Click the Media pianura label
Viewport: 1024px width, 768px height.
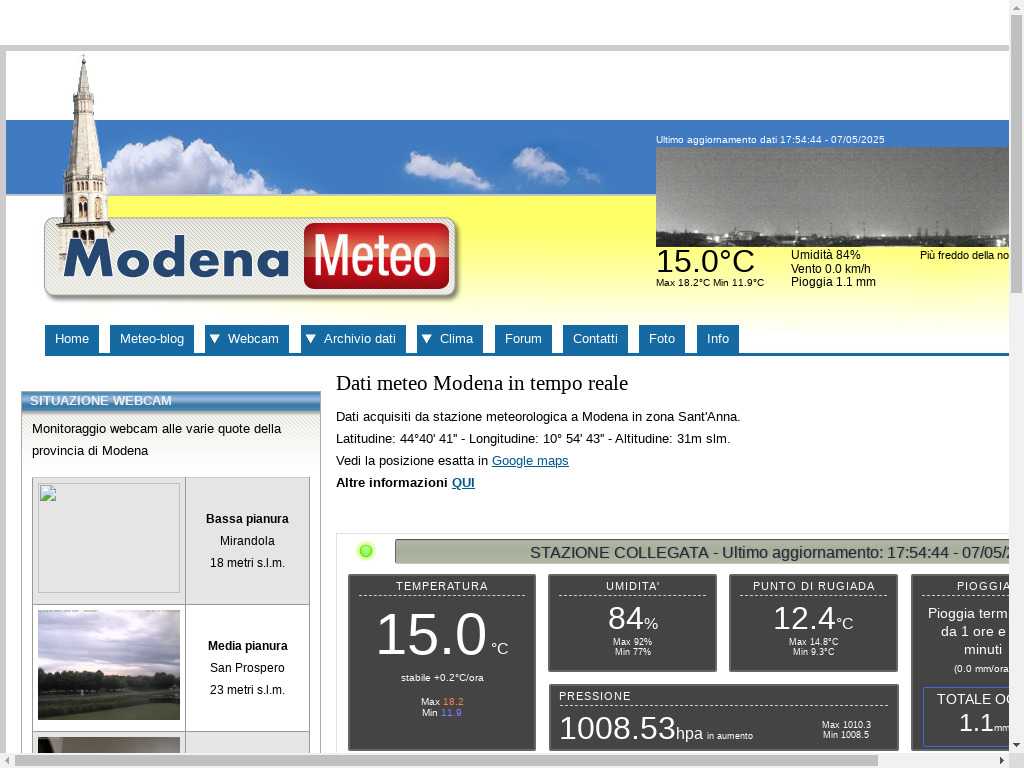[x=248, y=645]
